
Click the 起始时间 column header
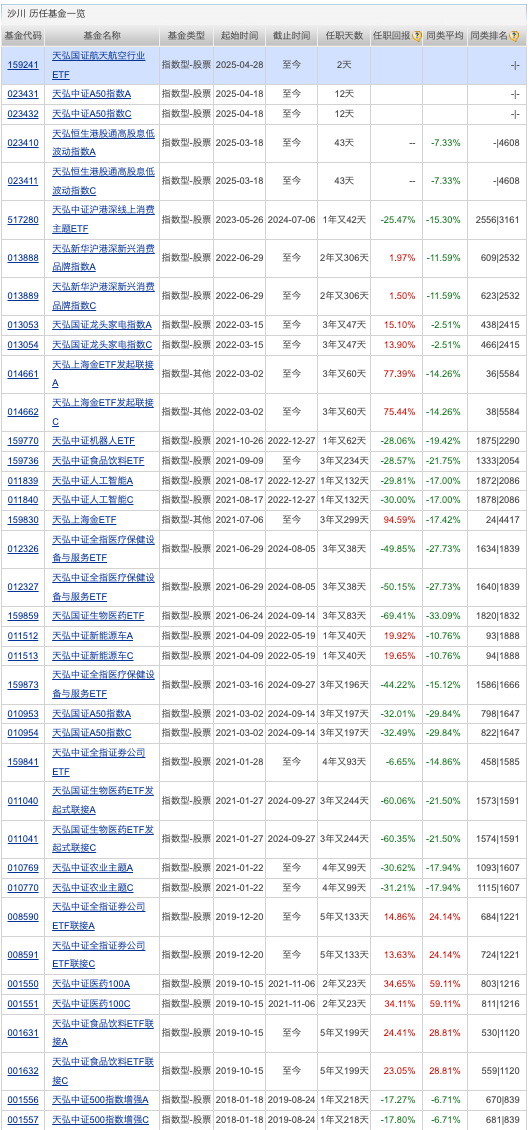coord(239,35)
